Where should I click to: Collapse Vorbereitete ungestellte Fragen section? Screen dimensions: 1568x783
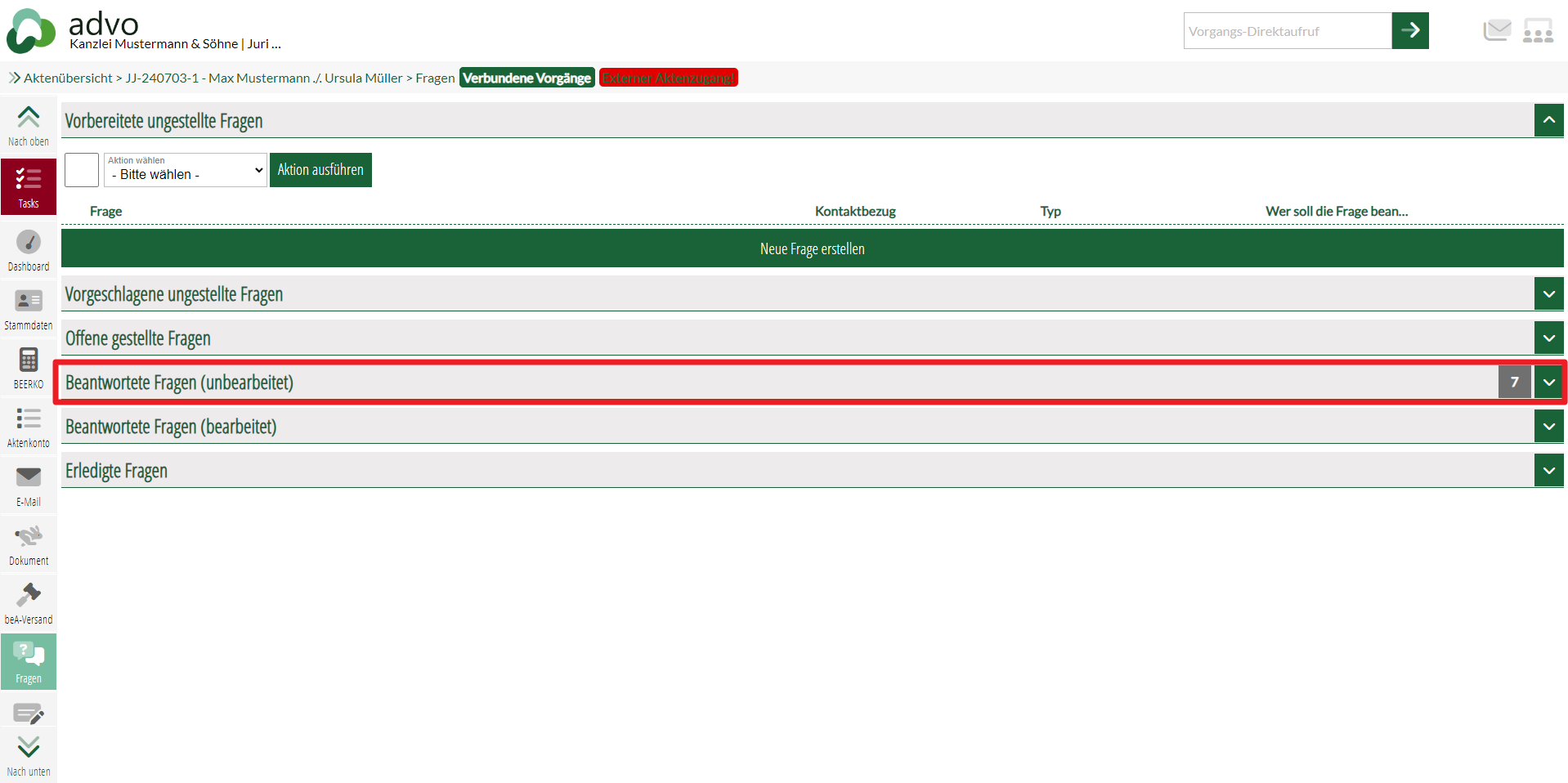tap(1548, 120)
